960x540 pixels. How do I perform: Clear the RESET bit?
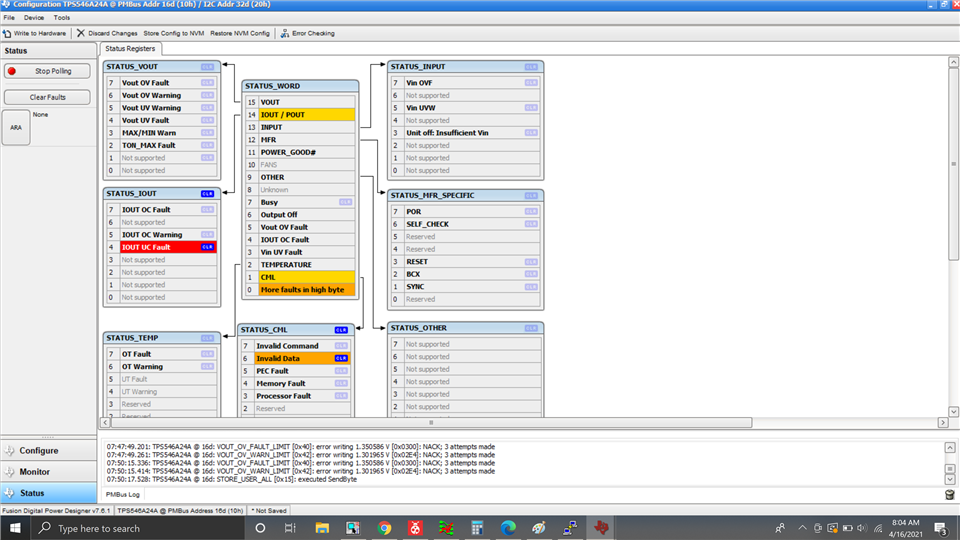(x=531, y=261)
